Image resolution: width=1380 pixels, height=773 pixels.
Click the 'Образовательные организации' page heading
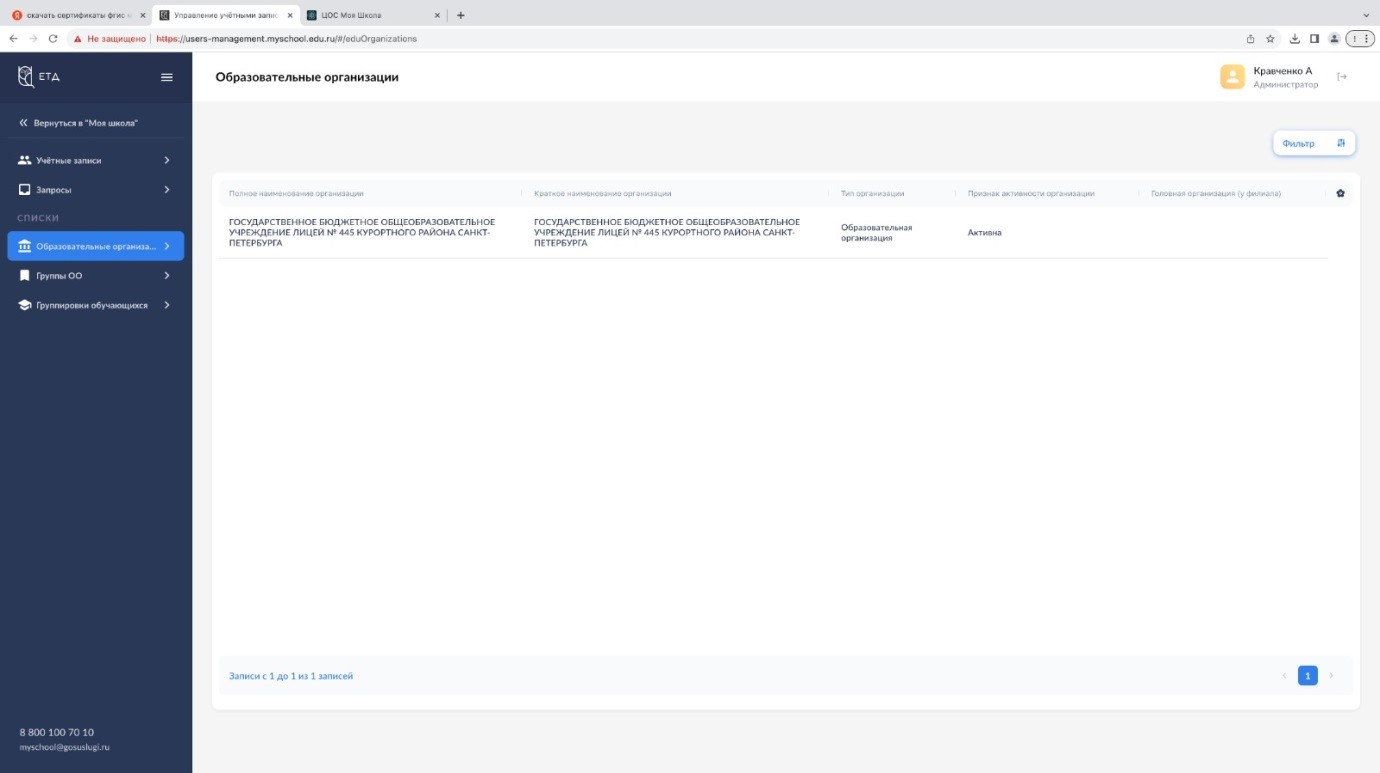tap(307, 77)
